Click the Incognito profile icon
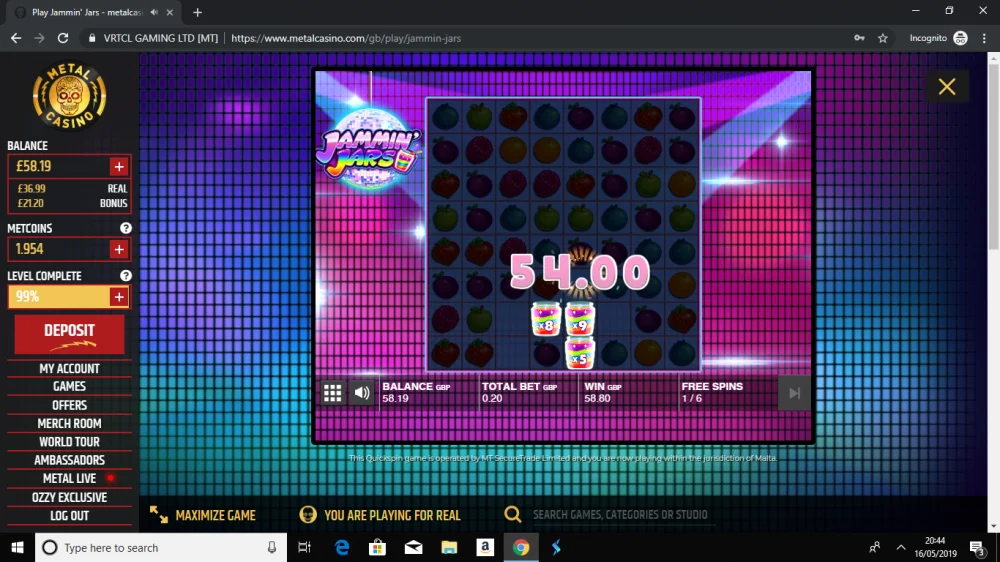 pyautogui.click(x=960, y=38)
